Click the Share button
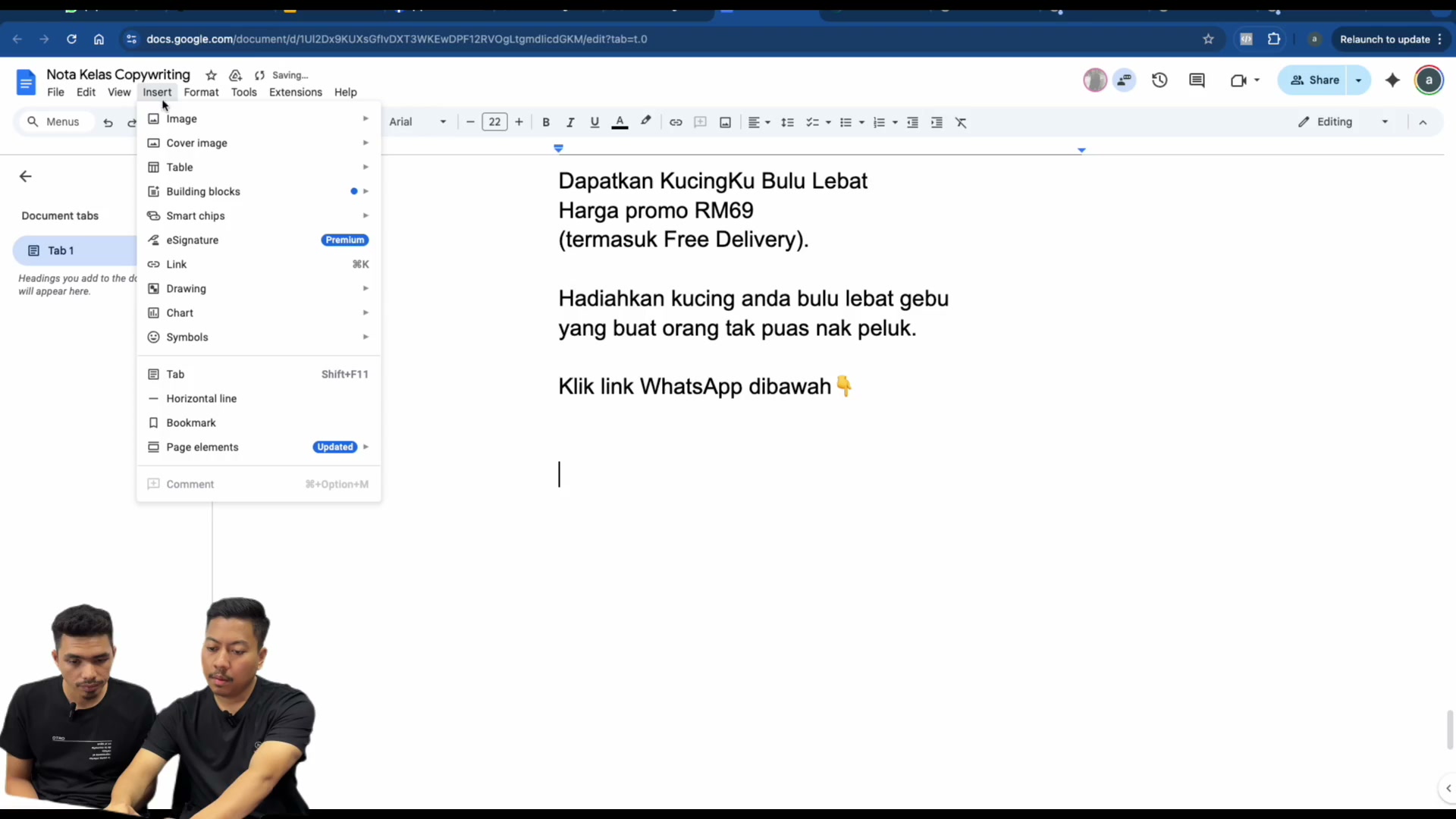The height and width of the screenshot is (819, 1456). point(1314,80)
